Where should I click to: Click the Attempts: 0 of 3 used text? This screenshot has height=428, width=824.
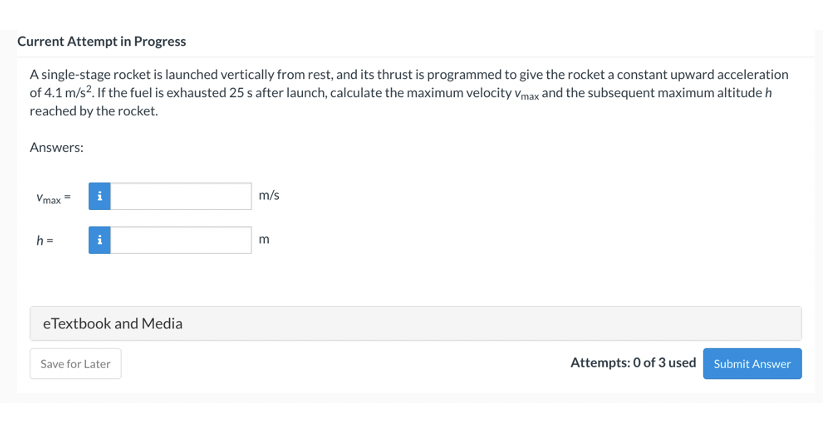(x=633, y=363)
